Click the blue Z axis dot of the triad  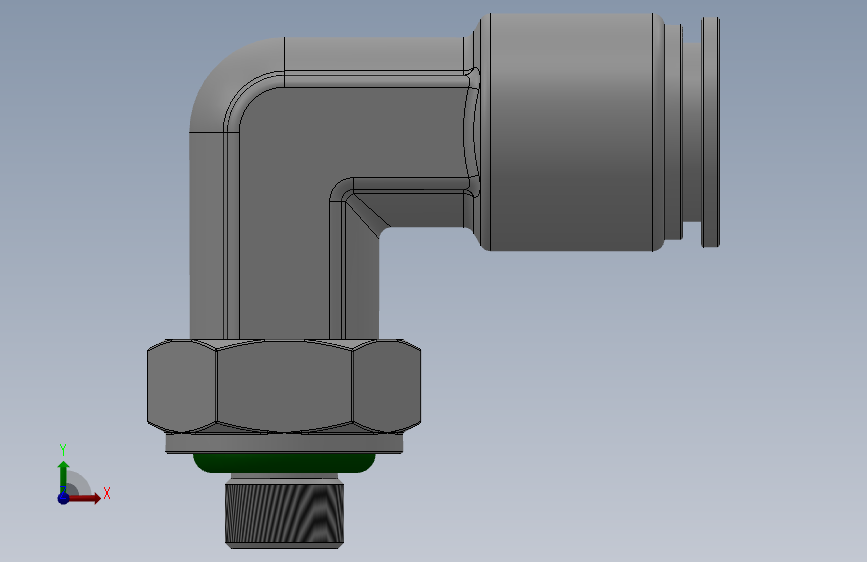click(64, 498)
